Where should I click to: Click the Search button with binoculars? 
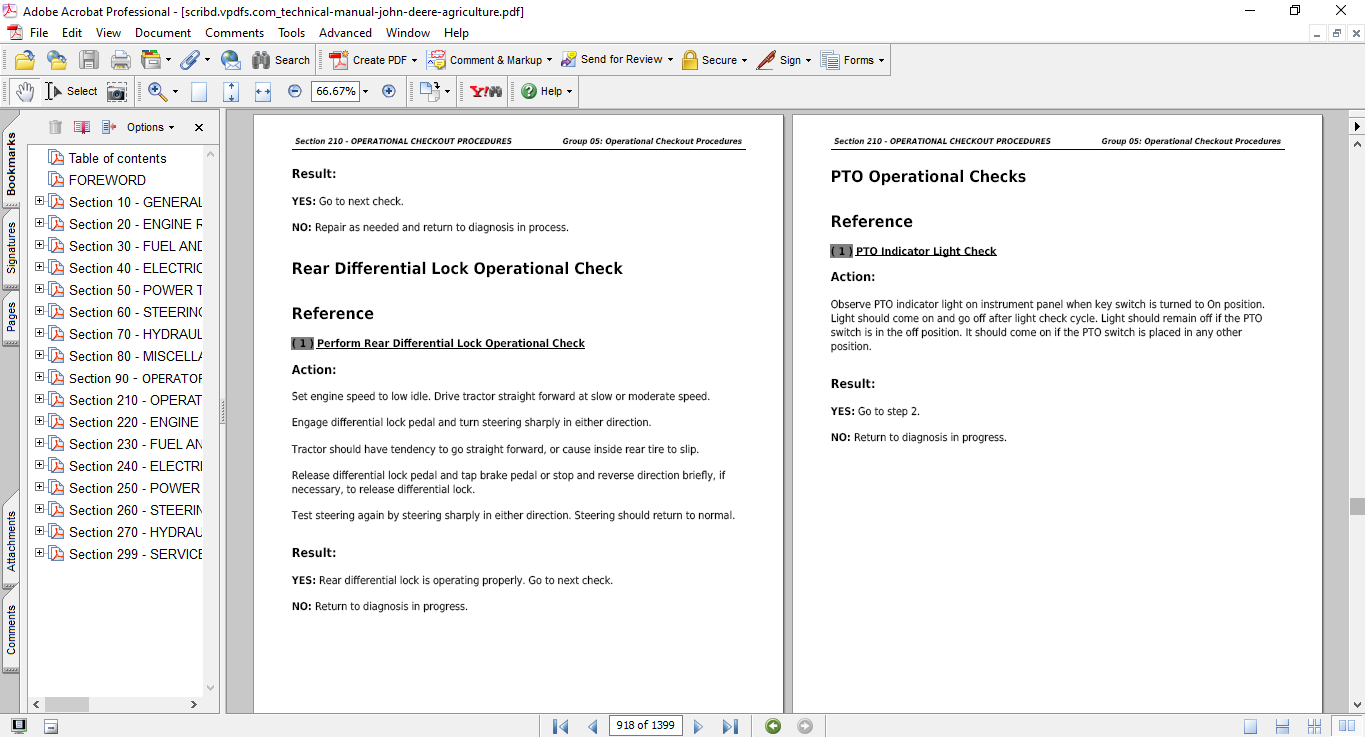click(281, 60)
